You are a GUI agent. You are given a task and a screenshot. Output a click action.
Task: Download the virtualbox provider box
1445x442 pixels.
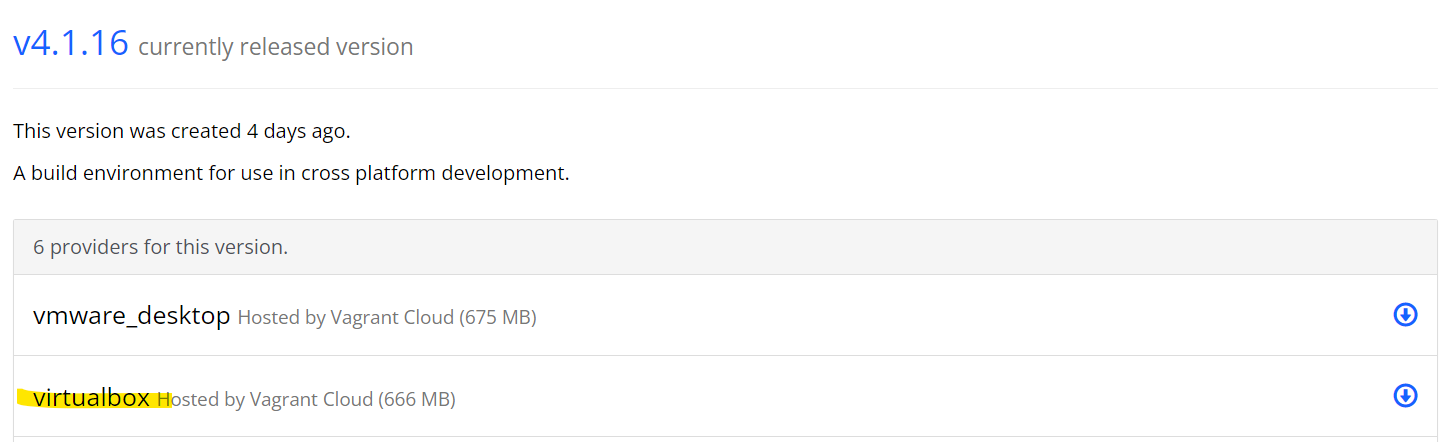click(1405, 396)
